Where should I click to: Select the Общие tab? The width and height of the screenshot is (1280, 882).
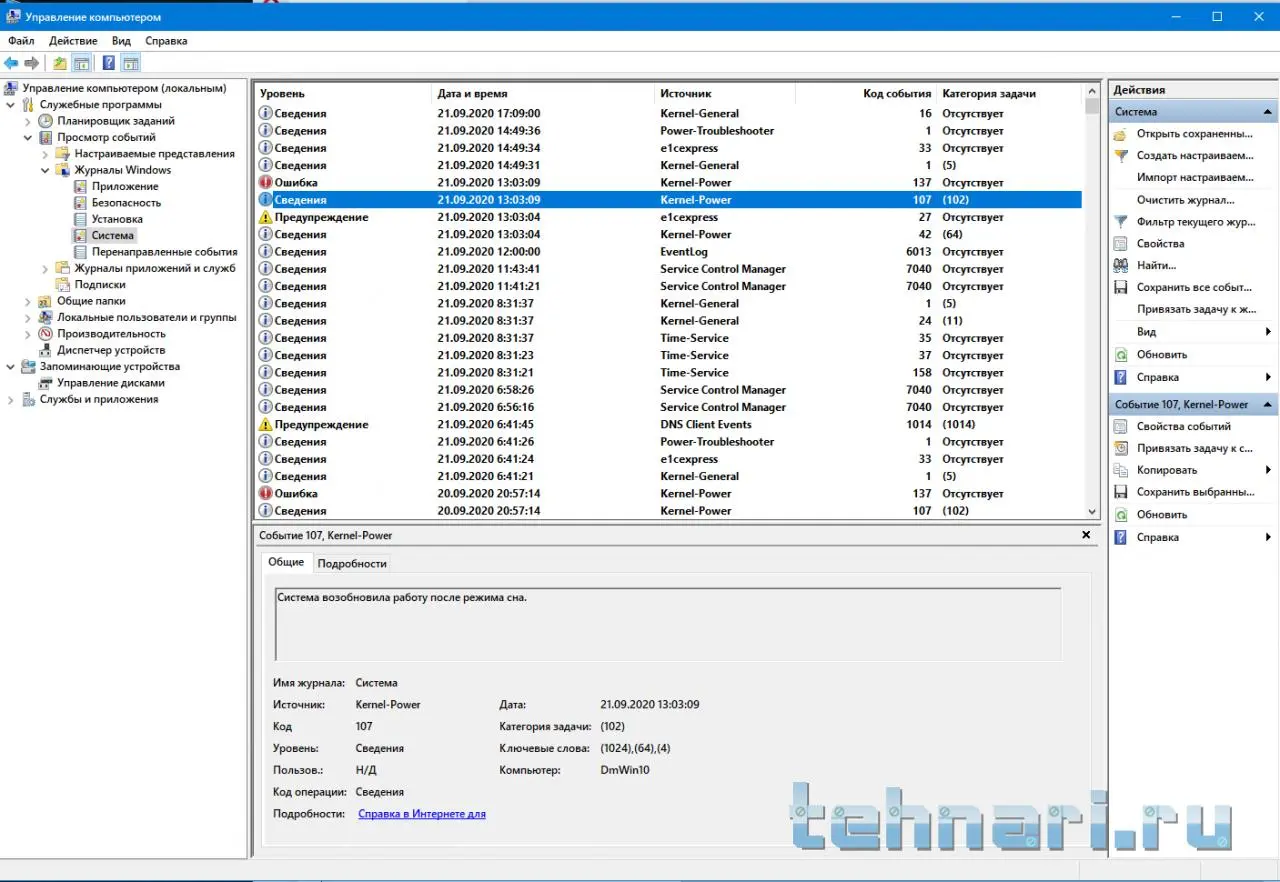pyautogui.click(x=286, y=563)
